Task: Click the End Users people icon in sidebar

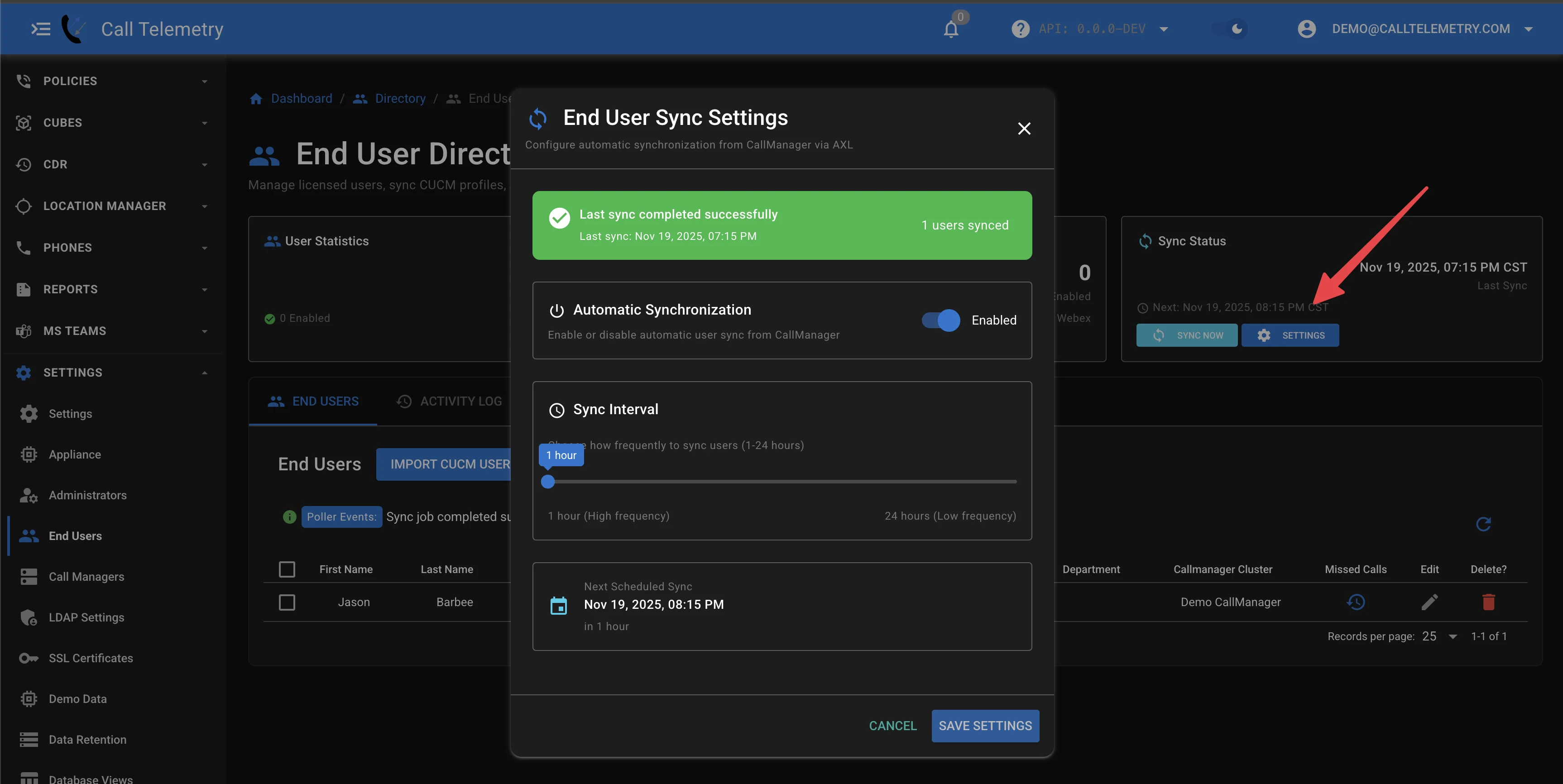Action: click(29, 536)
